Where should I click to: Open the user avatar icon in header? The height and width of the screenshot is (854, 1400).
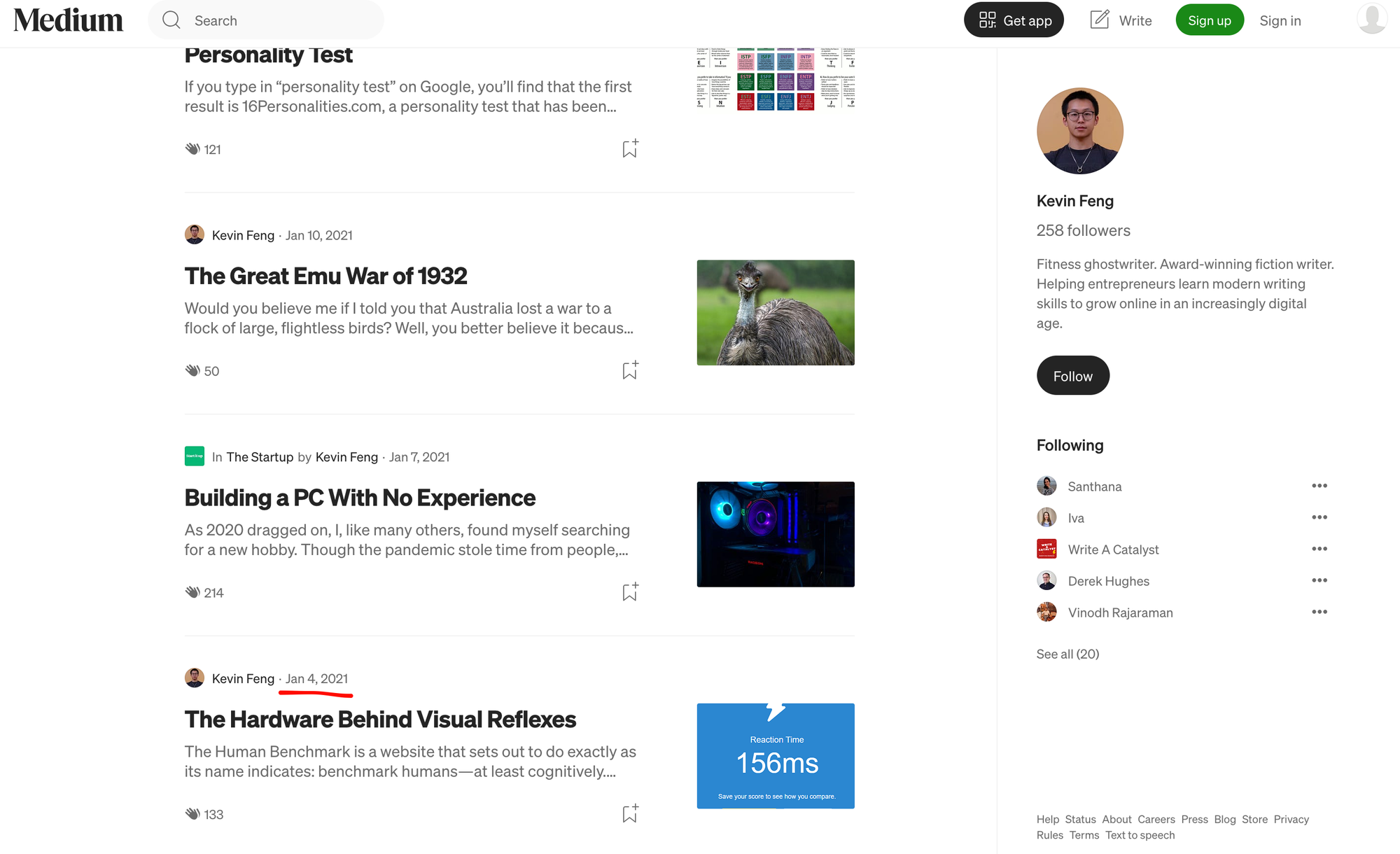tap(1372, 19)
